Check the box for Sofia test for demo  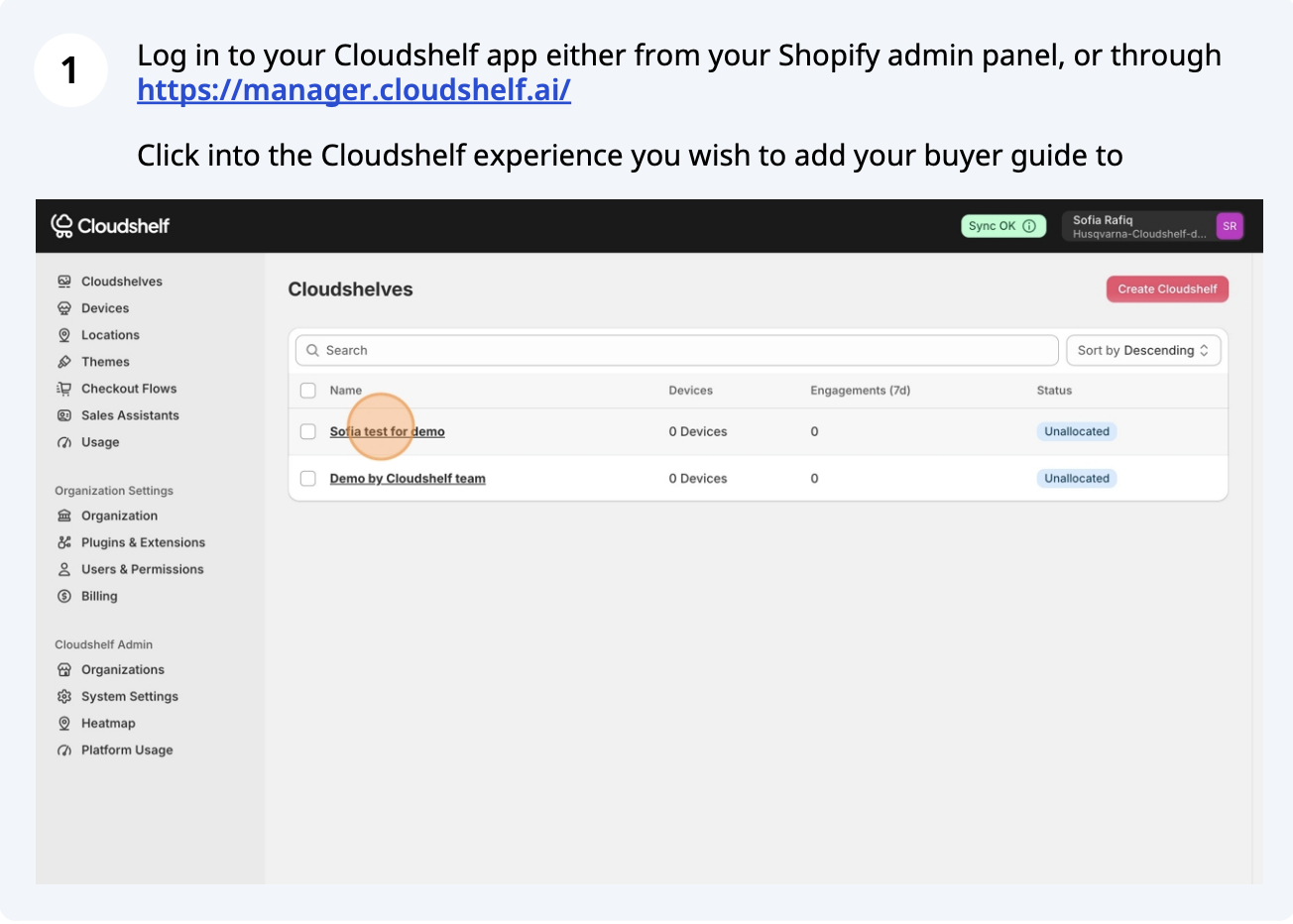pos(308,431)
